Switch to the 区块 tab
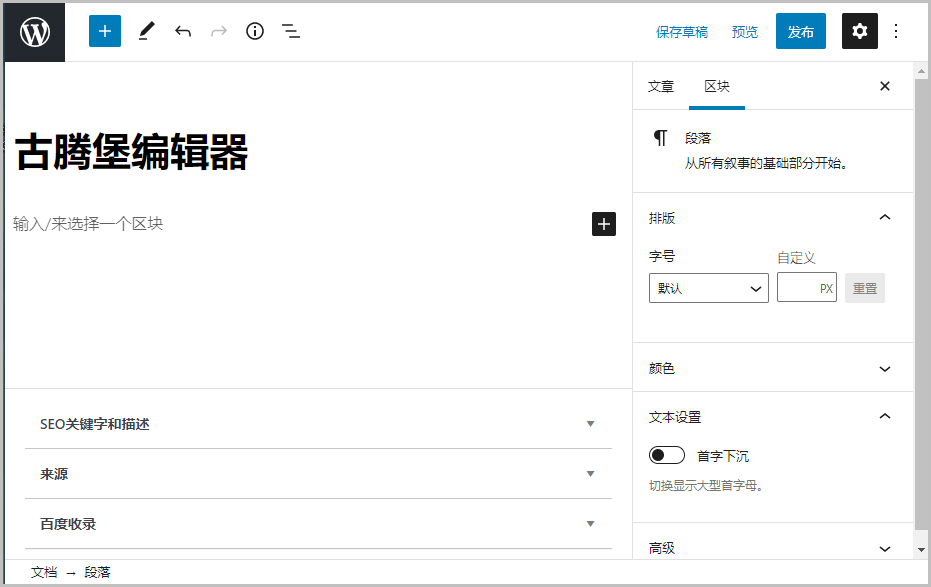This screenshot has height=587, width=931. point(717,87)
